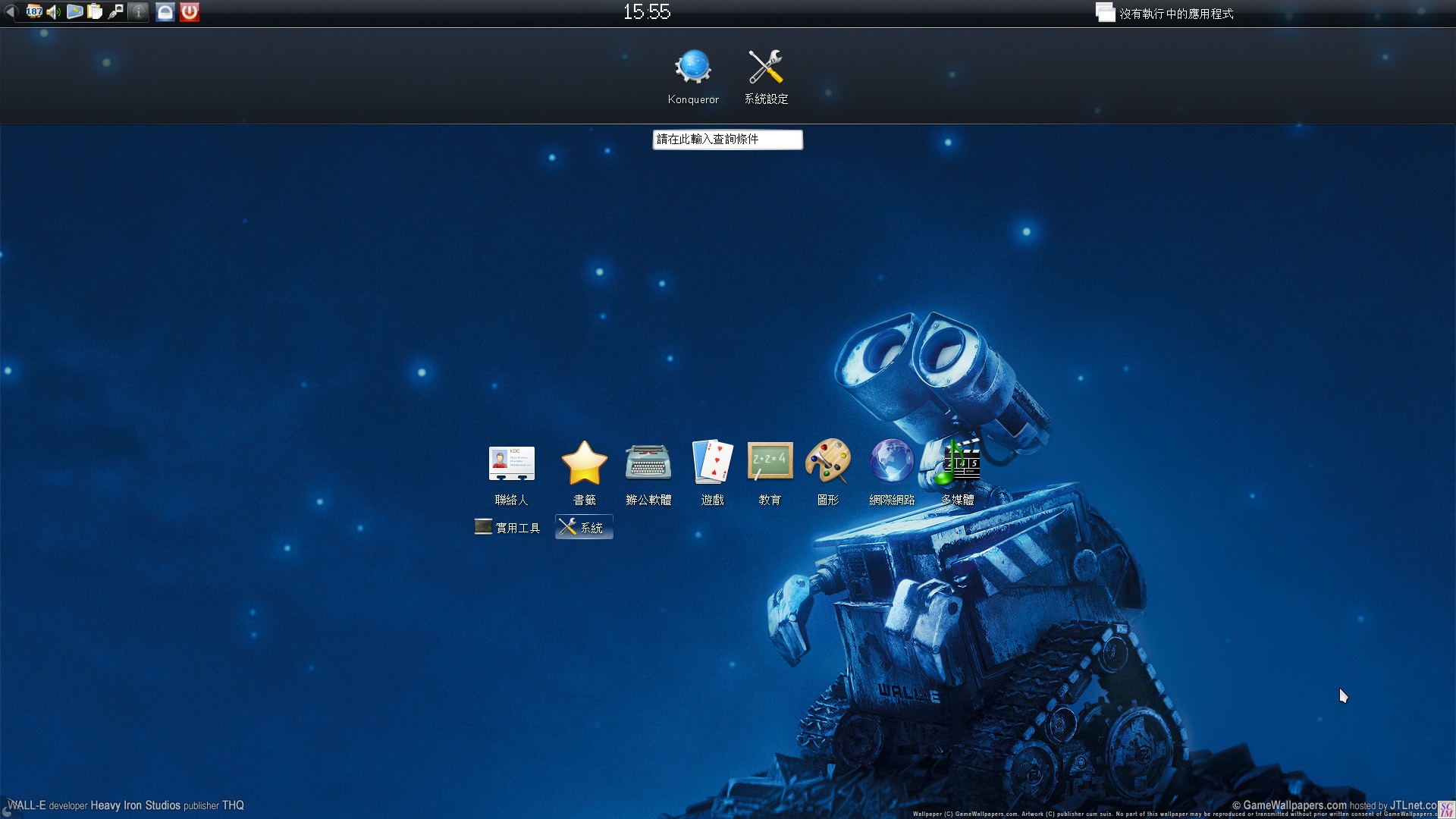Open 系統設定 system settings
The image size is (1456, 819).
(x=766, y=77)
